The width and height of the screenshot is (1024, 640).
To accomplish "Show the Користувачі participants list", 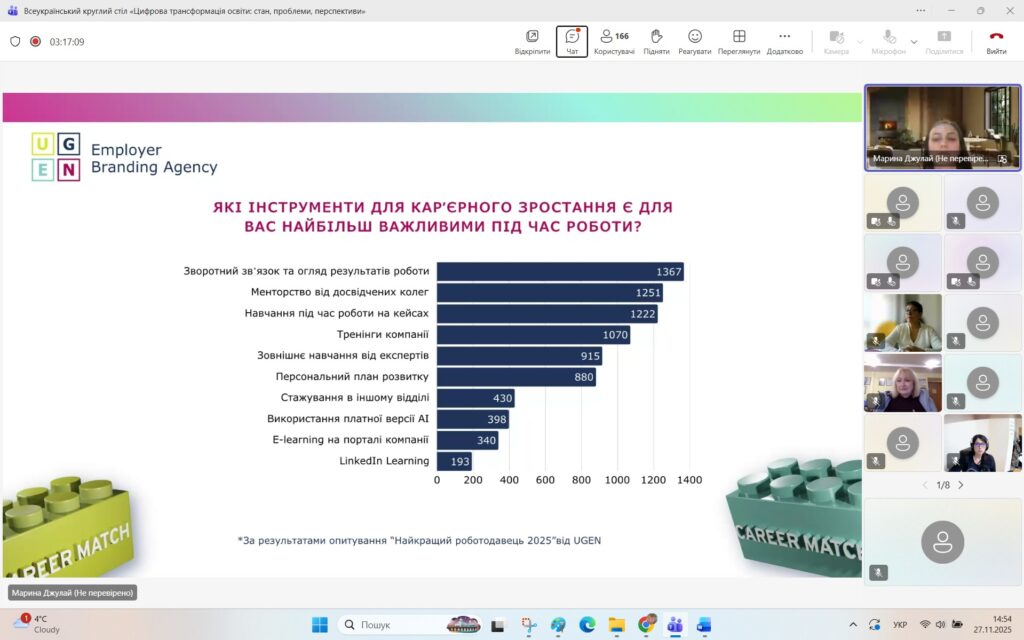I will point(614,42).
